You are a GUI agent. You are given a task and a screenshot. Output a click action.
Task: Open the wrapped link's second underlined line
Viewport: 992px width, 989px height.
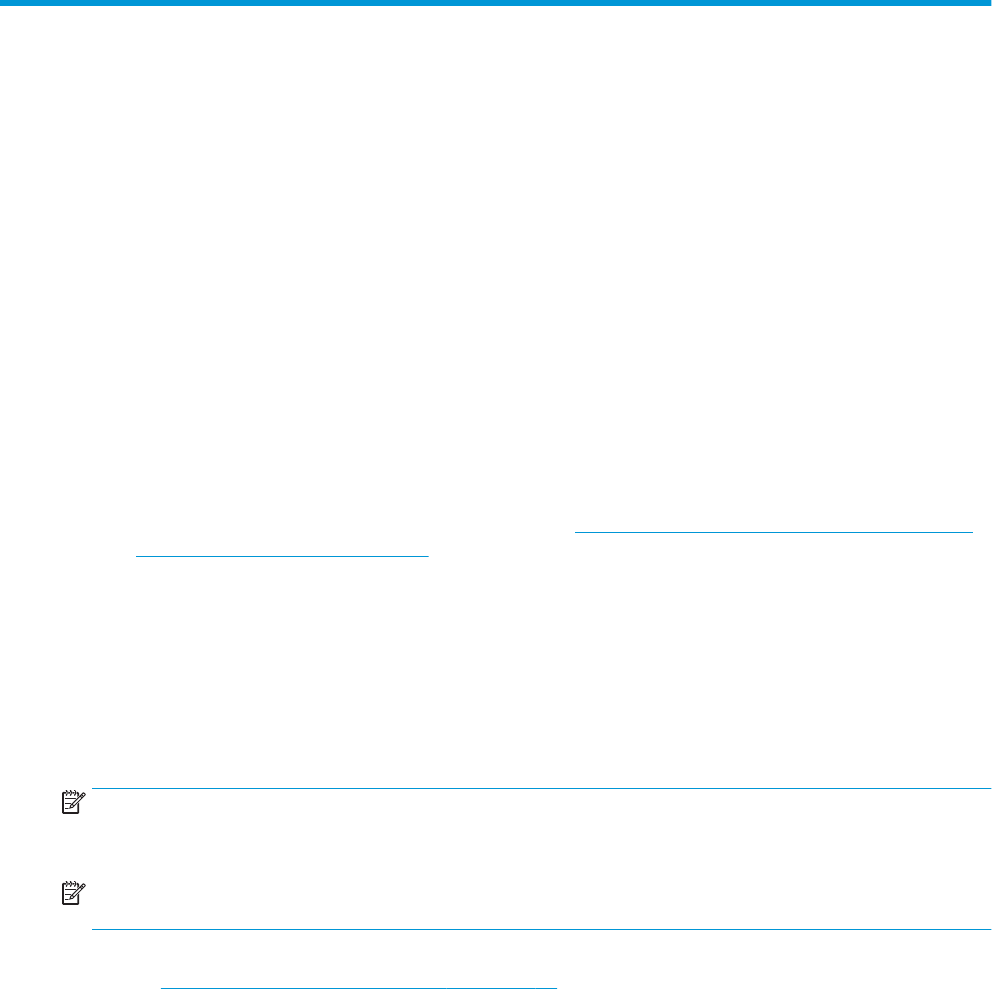click(282, 556)
